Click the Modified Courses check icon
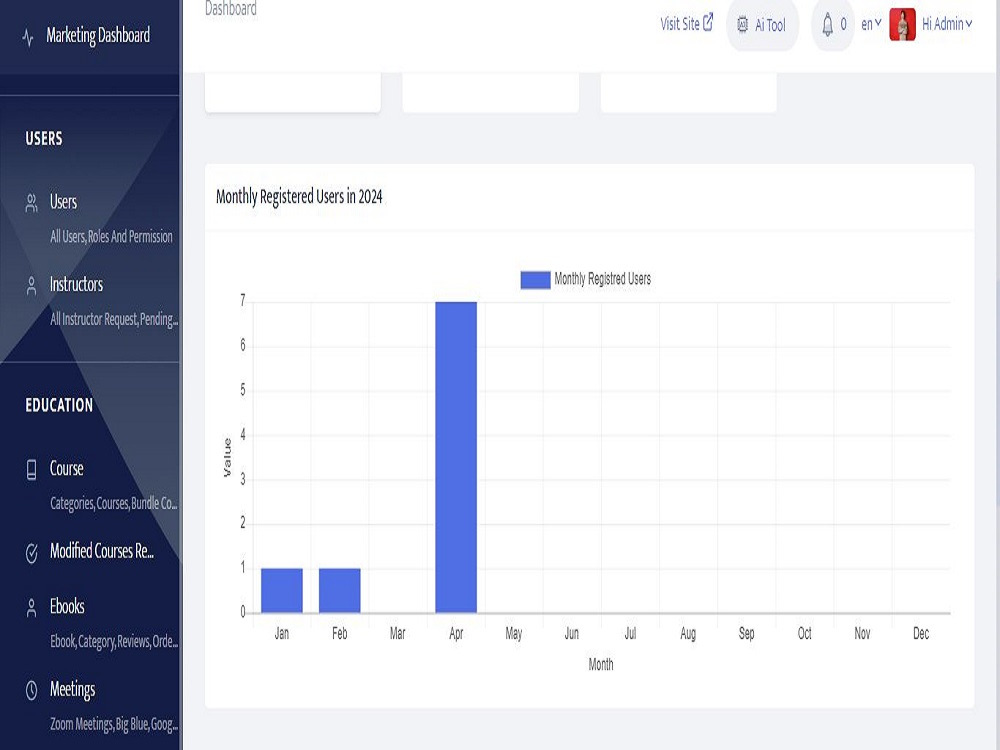 31,552
